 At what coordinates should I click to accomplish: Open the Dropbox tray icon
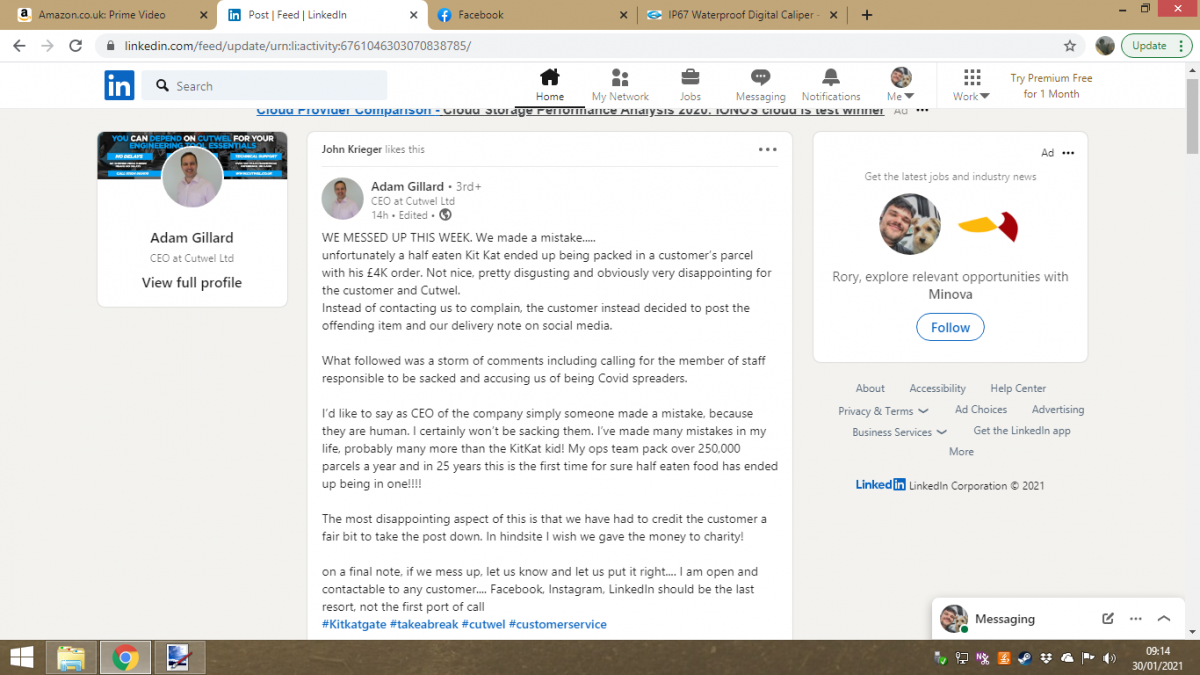1046,658
